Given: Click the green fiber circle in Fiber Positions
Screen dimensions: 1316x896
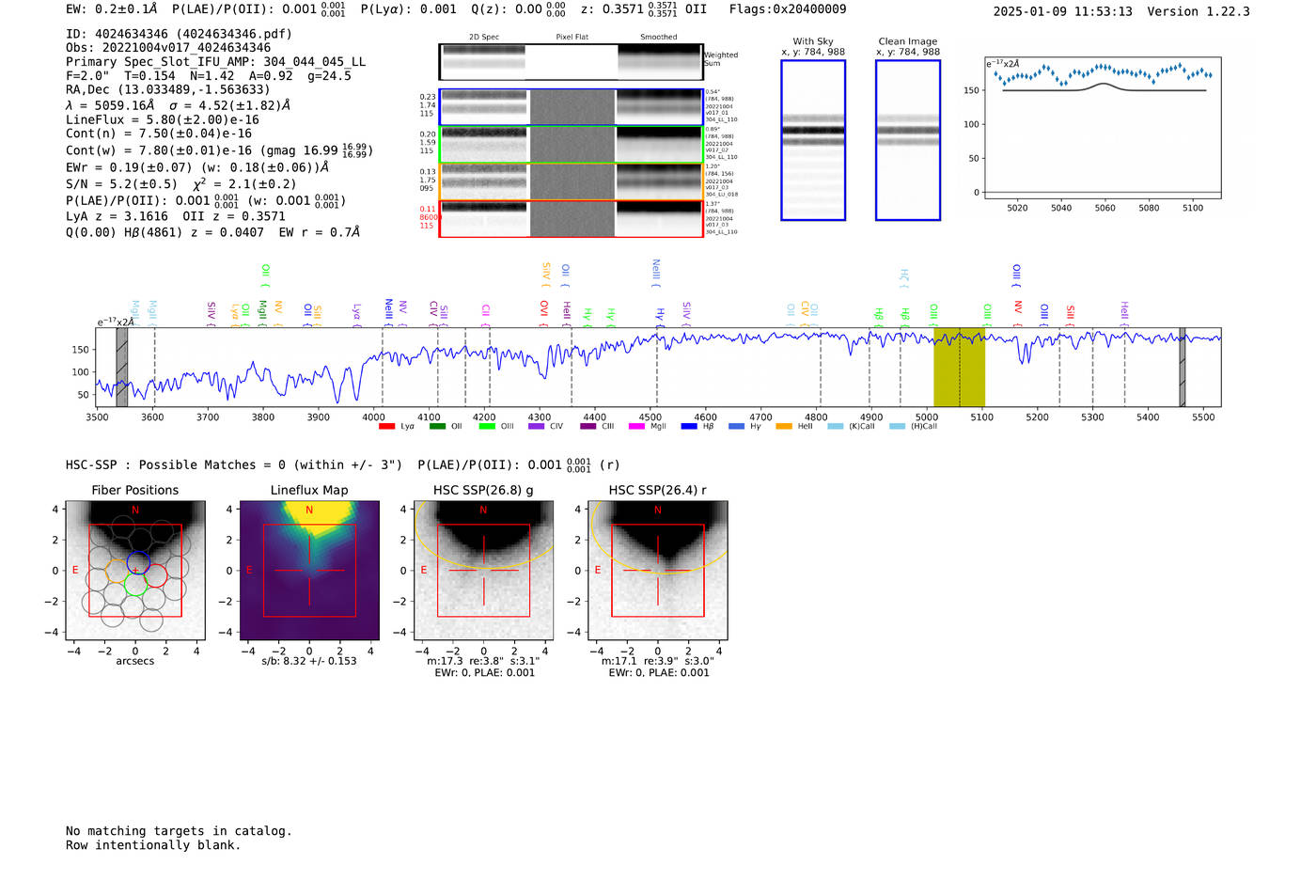Looking at the screenshot, I should 135,585.
